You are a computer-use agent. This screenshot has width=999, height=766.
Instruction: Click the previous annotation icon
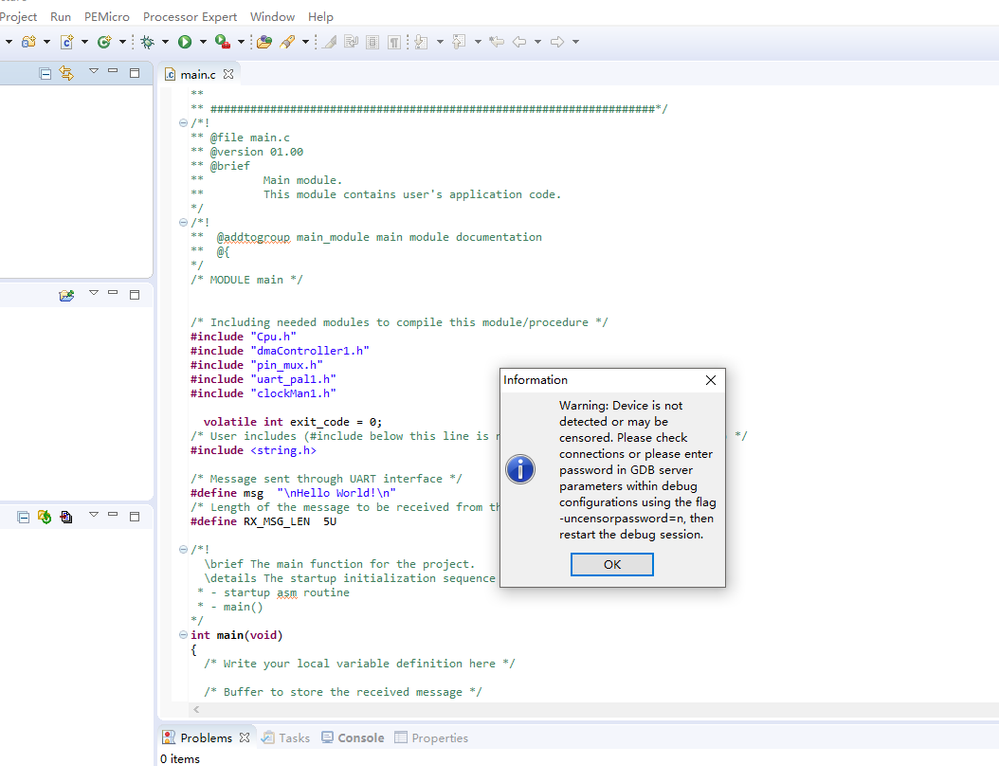pyautogui.click(x=459, y=42)
